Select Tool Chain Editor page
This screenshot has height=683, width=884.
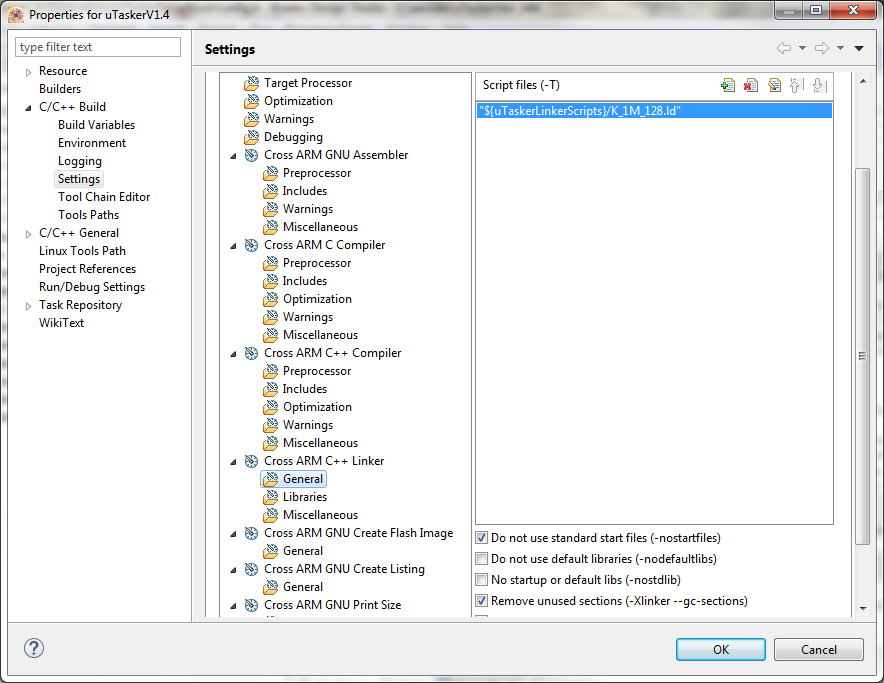pos(104,197)
